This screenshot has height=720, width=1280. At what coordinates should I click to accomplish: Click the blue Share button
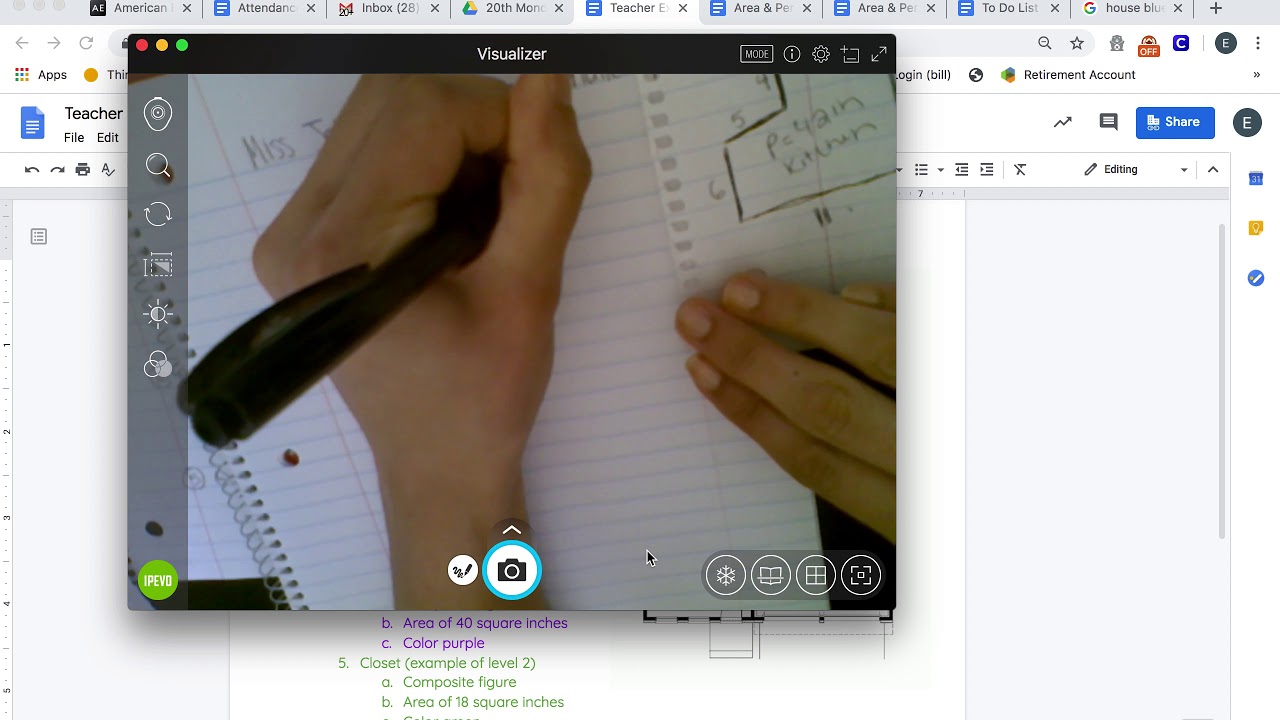1175,122
